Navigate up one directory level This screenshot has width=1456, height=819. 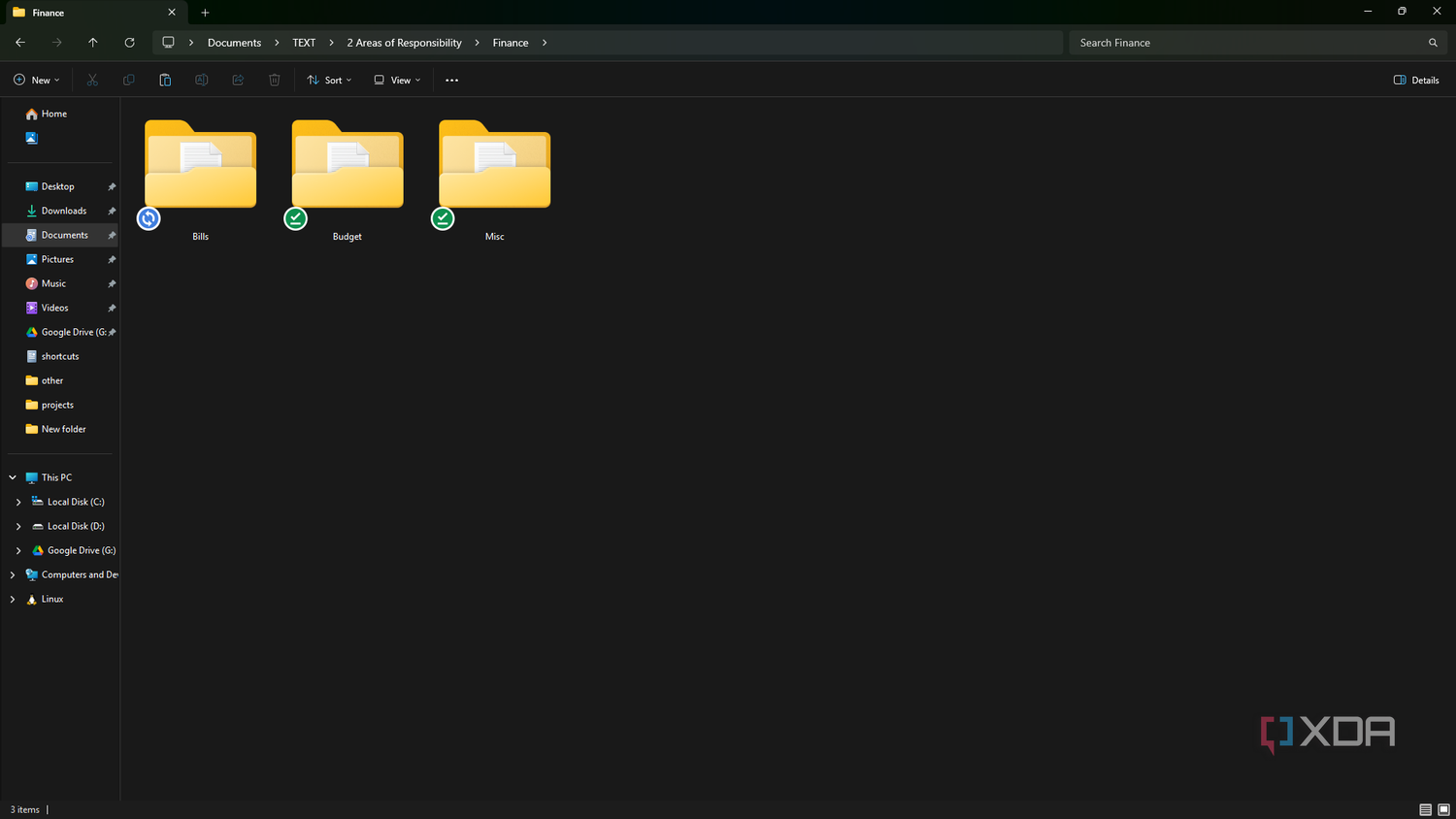click(93, 43)
